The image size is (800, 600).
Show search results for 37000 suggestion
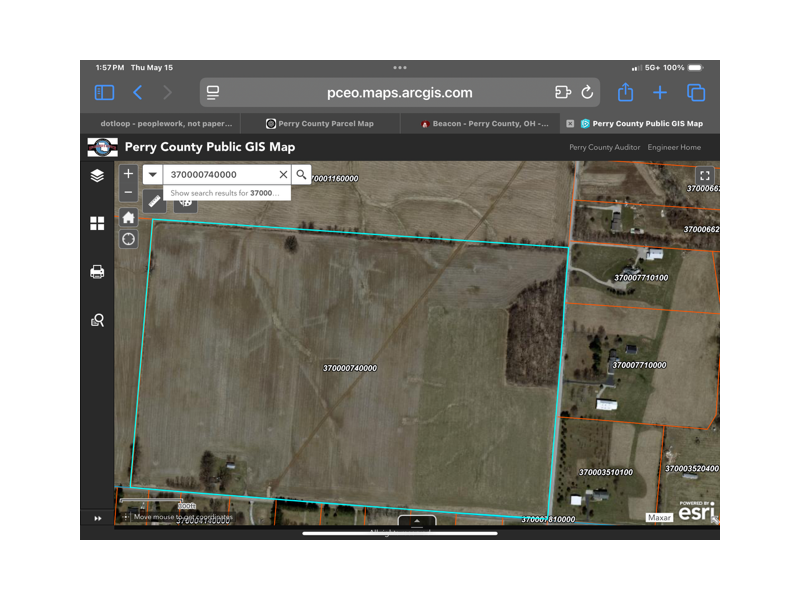click(x=227, y=193)
